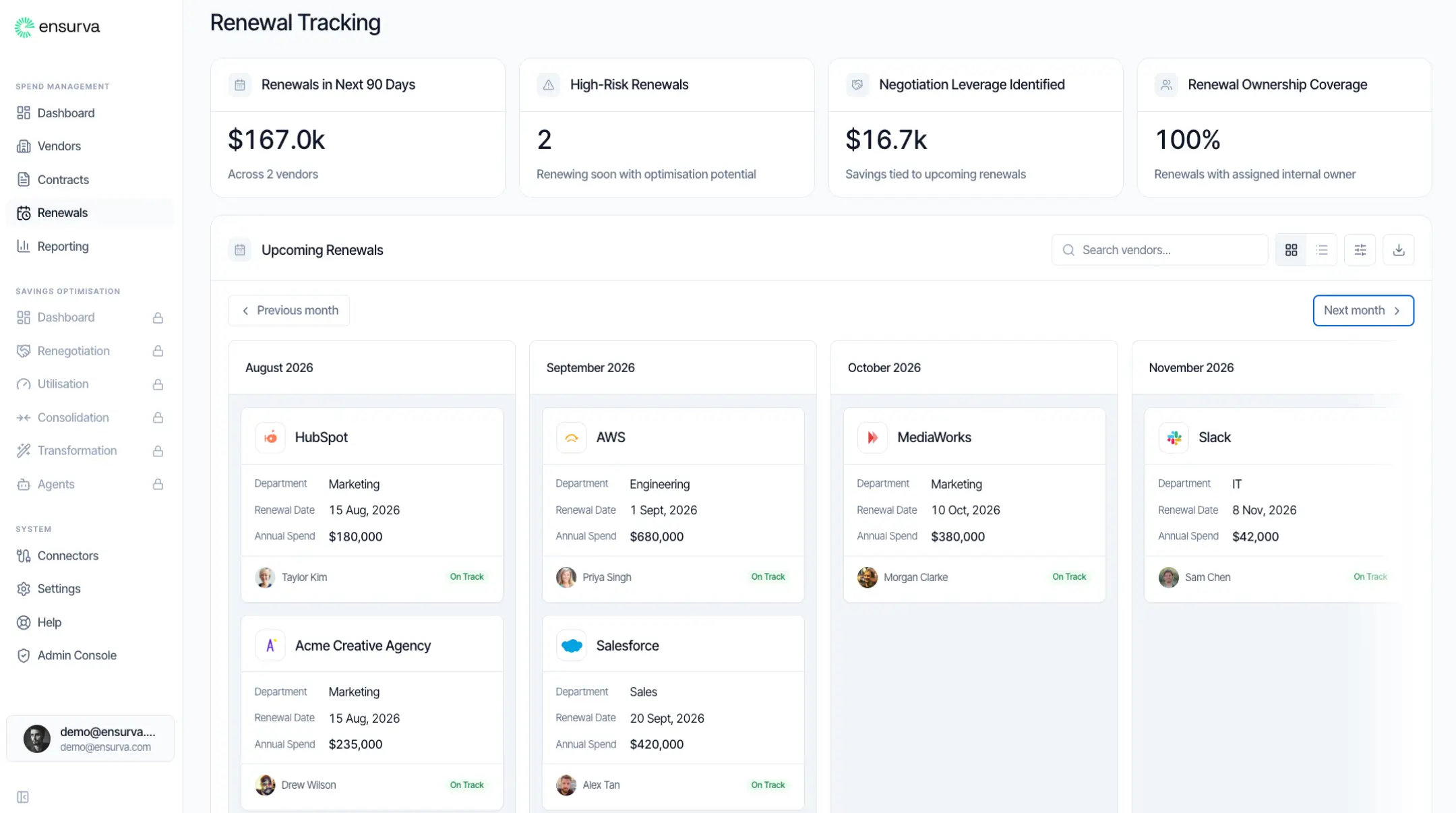Open the Vendors menu item
Viewport: 1456px width, 813px height.
(58, 146)
